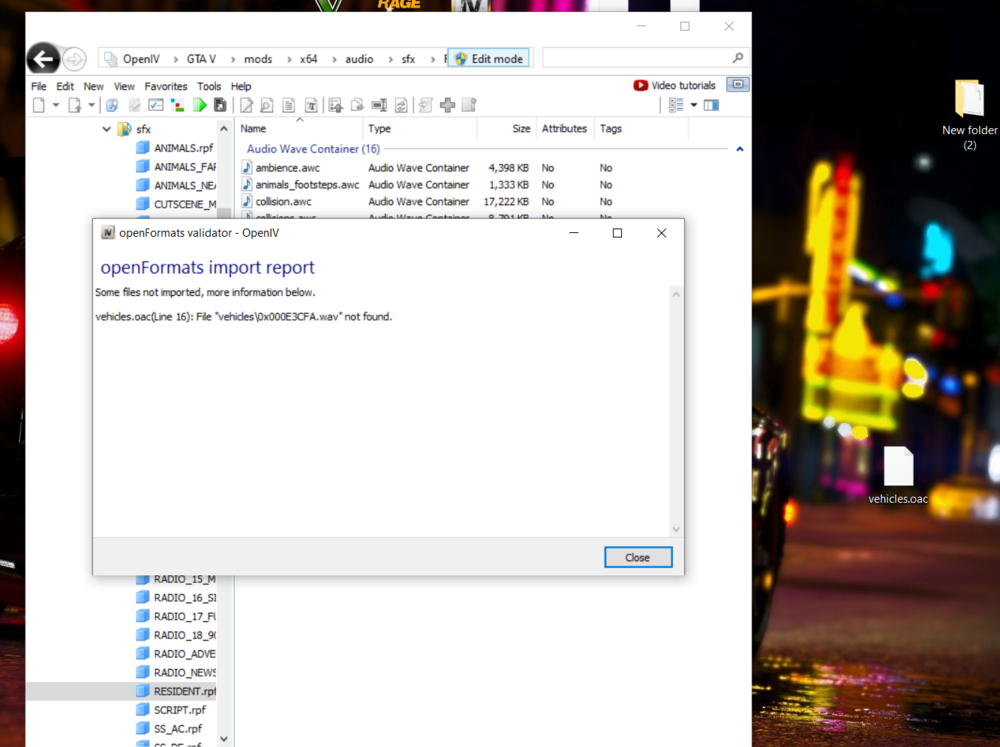The height and width of the screenshot is (747, 1000).
Task: Toggle Edit mode in the address bar
Action: (x=489, y=57)
